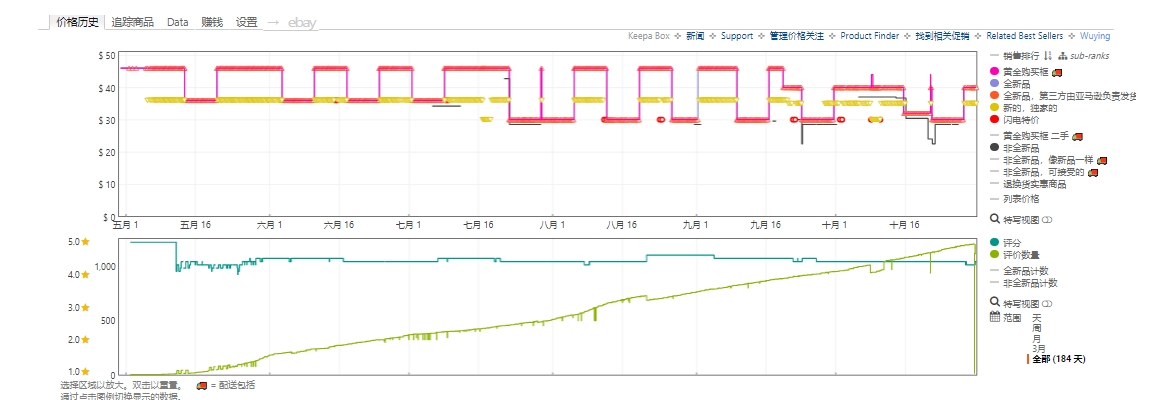The width and height of the screenshot is (1152, 400).
Task: Hide the 闪电特价 red series
Action: (994, 119)
